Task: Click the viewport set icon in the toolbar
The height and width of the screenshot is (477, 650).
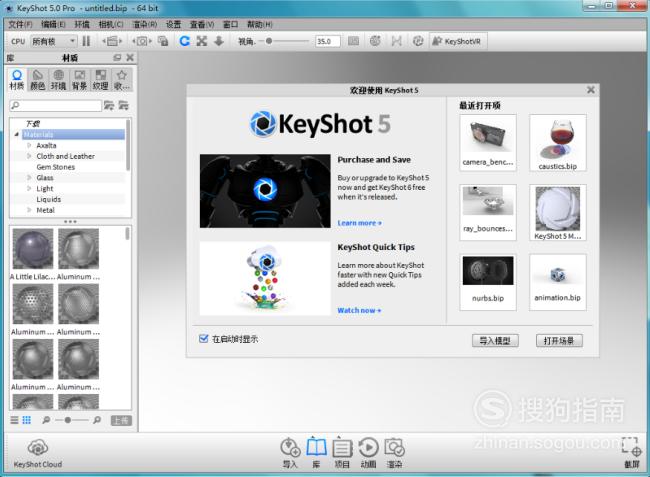Action: point(112,41)
